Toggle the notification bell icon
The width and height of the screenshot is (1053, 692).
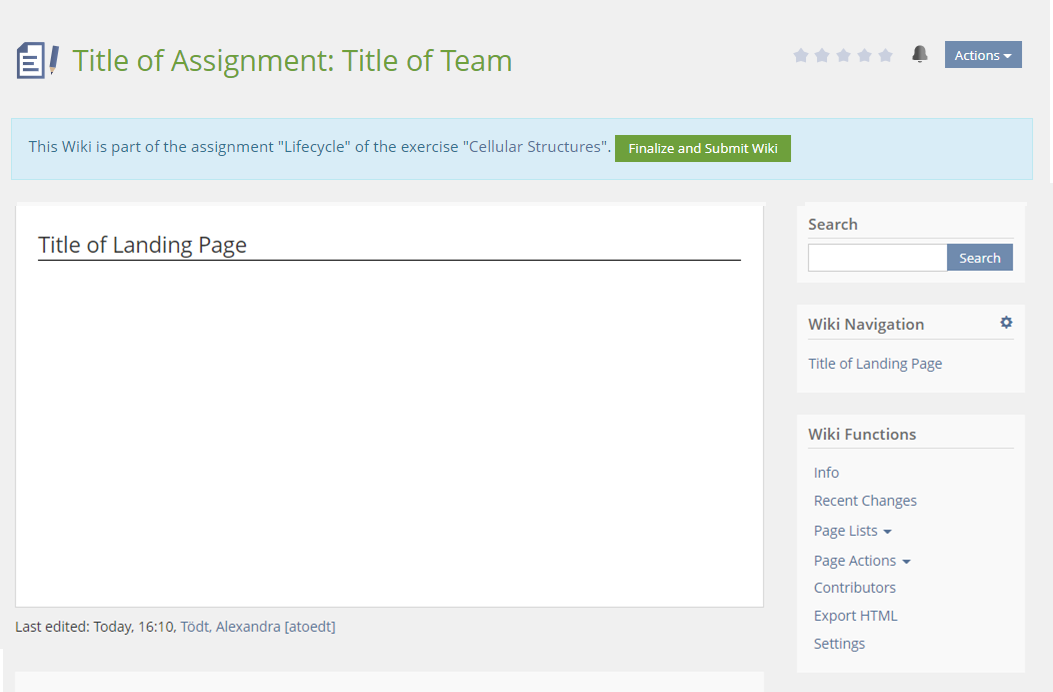[920, 55]
